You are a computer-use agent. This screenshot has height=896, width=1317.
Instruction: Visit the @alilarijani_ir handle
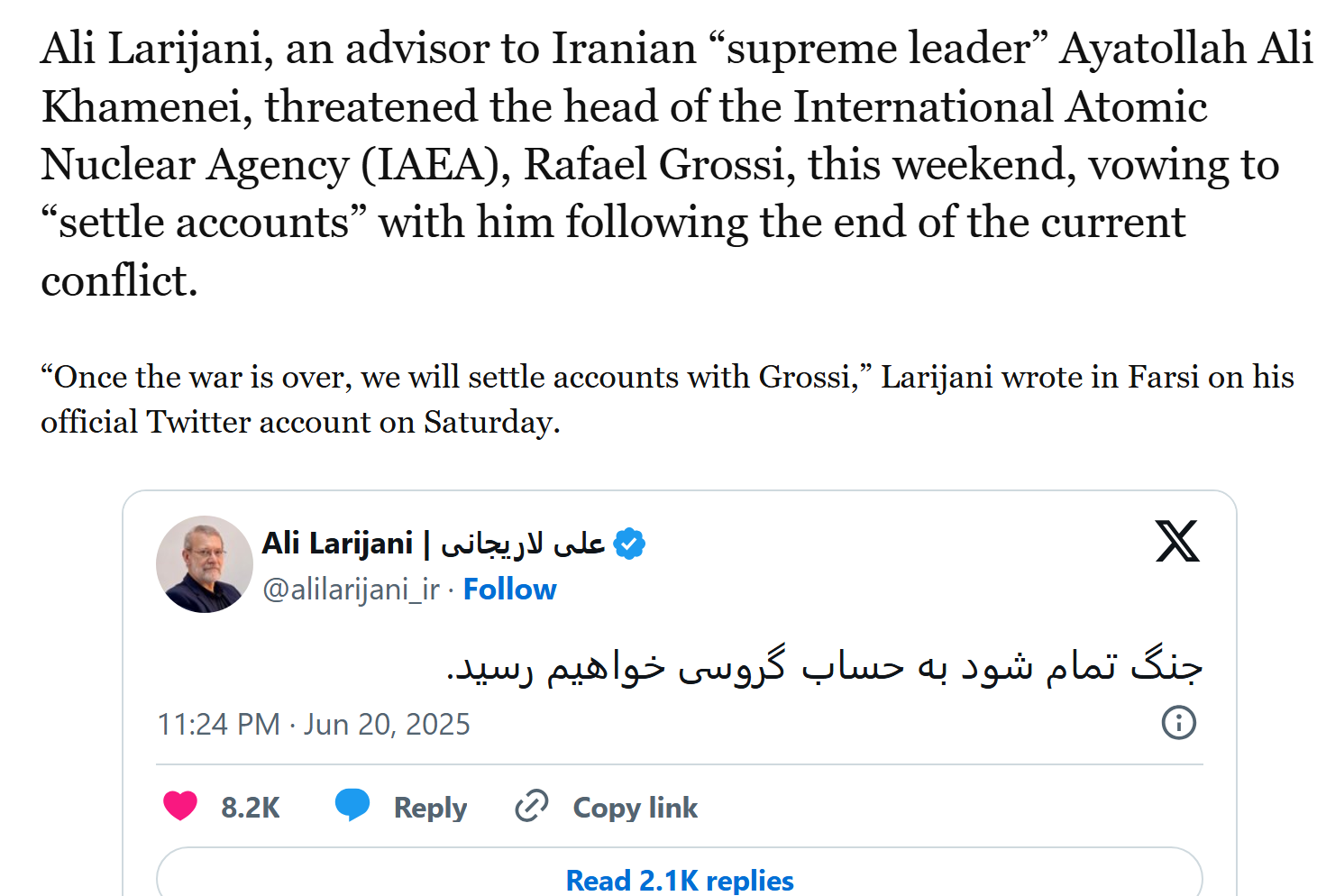point(351,590)
